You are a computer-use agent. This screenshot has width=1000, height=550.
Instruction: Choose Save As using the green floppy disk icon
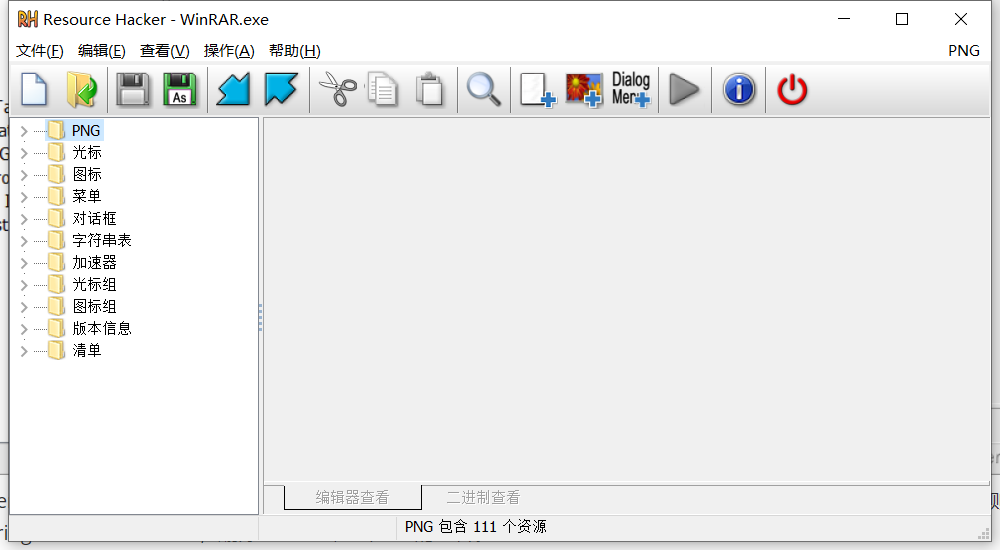point(180,89)
